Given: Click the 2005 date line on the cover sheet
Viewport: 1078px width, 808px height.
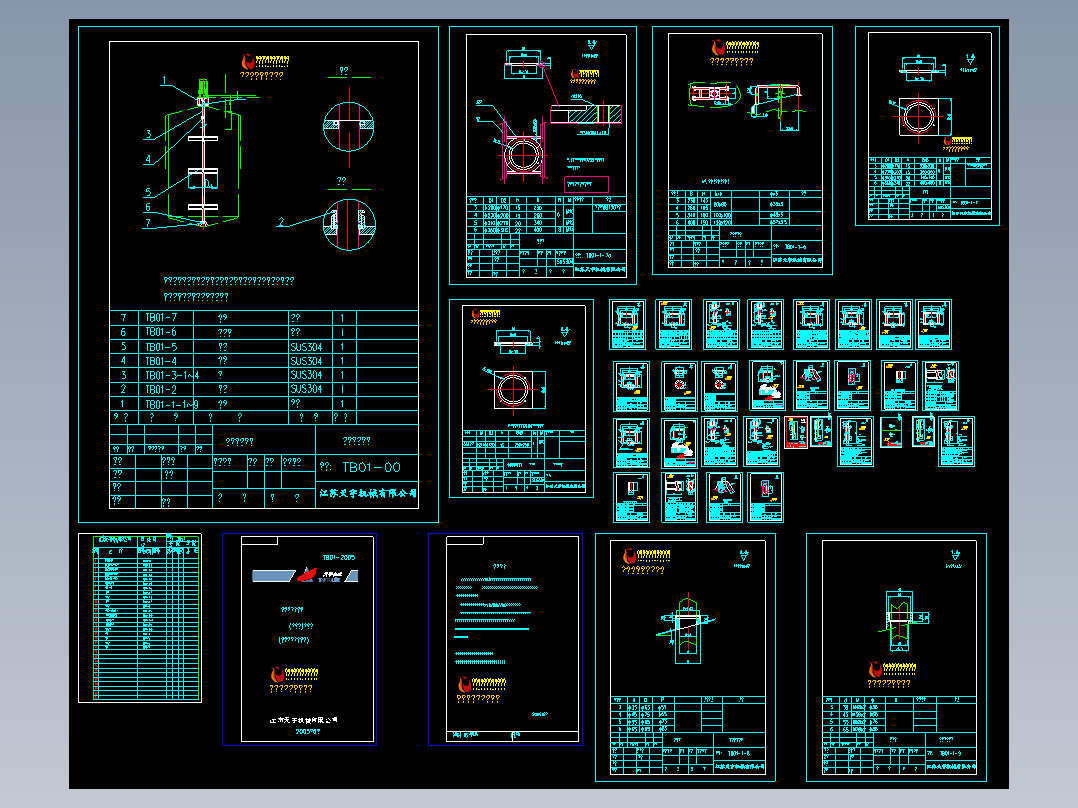Looking at the screenshot, I should 307,732.
